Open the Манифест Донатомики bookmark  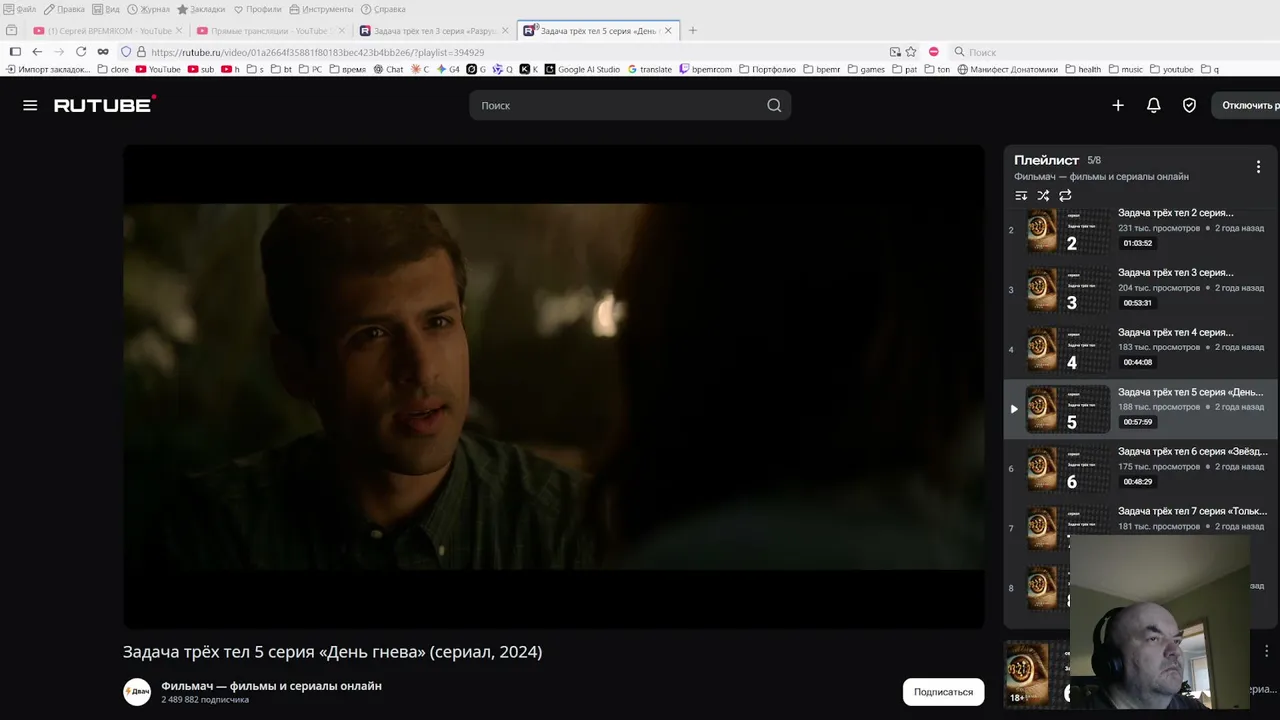[x=1007, y=70]
